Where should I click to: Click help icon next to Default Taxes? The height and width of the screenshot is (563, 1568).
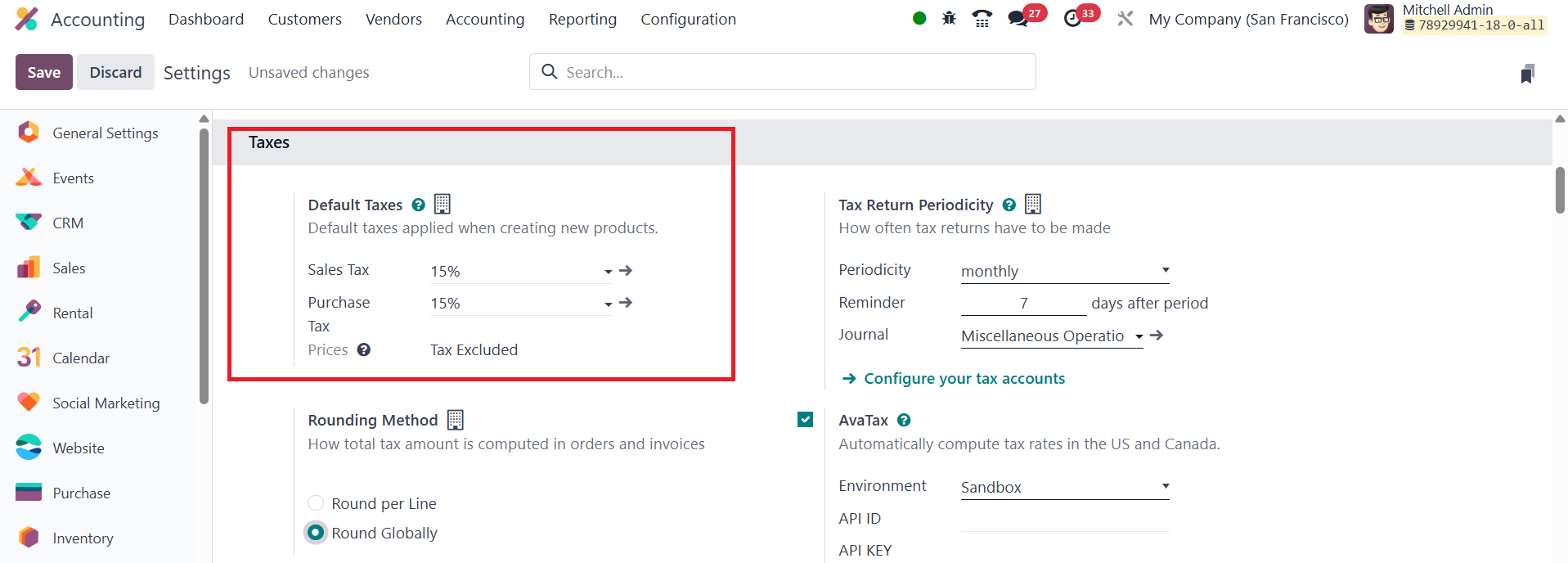tap(418, 205)
